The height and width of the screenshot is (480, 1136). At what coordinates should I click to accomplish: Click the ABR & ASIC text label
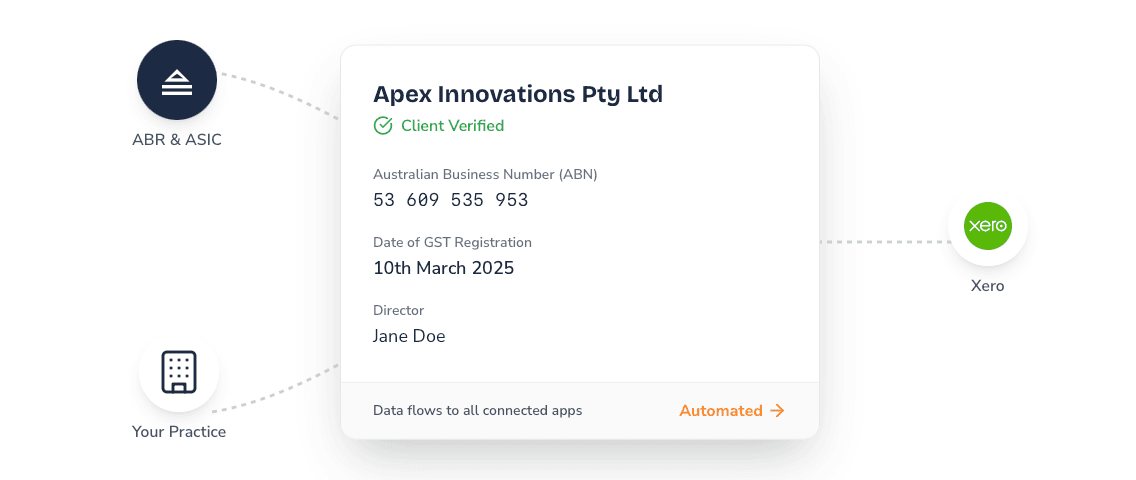pyautogui.click(x=177, y=140)
